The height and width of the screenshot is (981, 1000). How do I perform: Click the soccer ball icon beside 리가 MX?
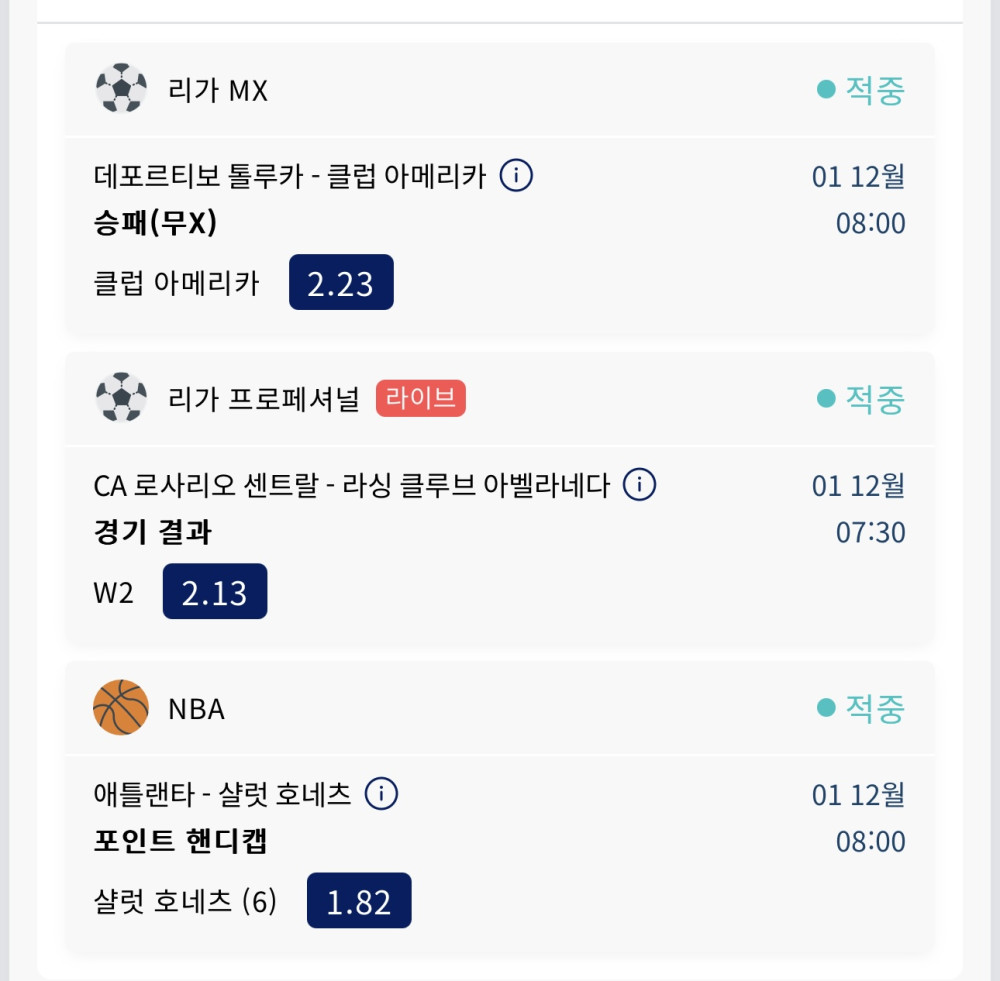[x=121, y=89]
